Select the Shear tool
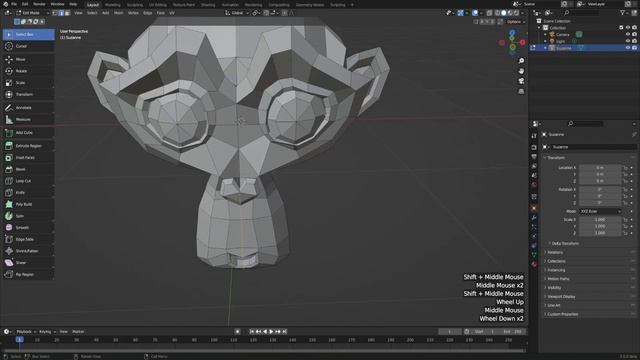The width and height of the screenshot is (640, 360). (28, 263)
